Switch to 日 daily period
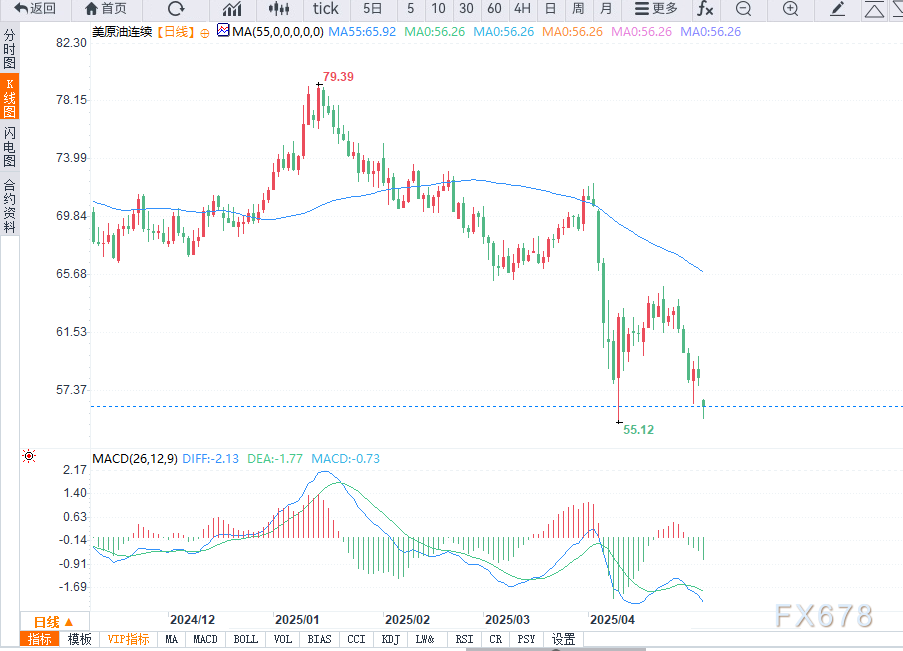The height and width of the screenshot is (651, 903). 551,9
